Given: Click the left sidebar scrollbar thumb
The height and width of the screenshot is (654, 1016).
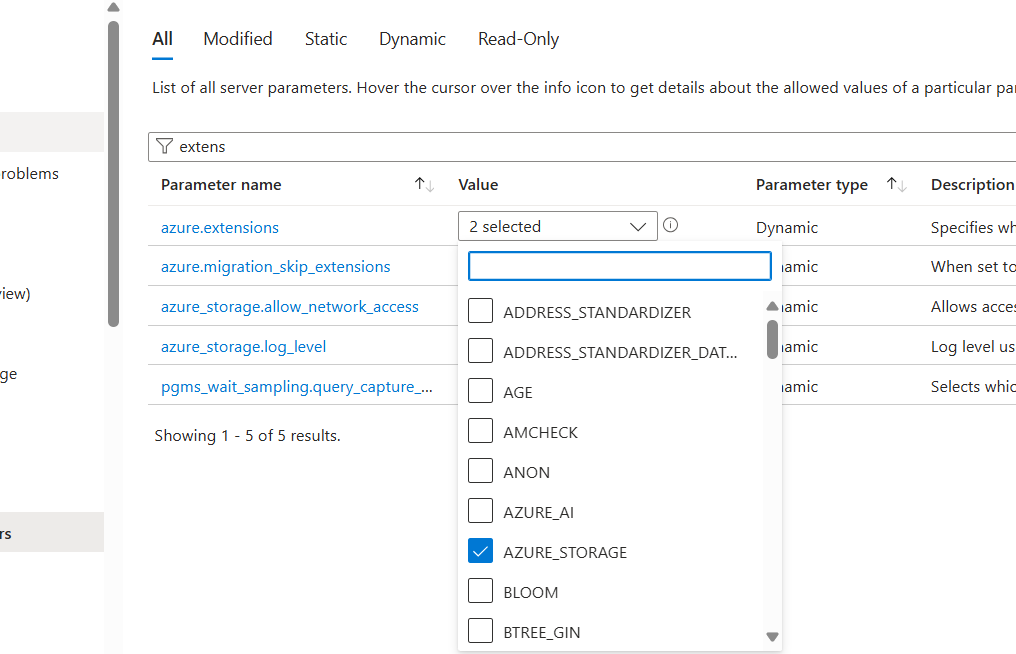Looking at the screenshot, I should click(113, 174).
